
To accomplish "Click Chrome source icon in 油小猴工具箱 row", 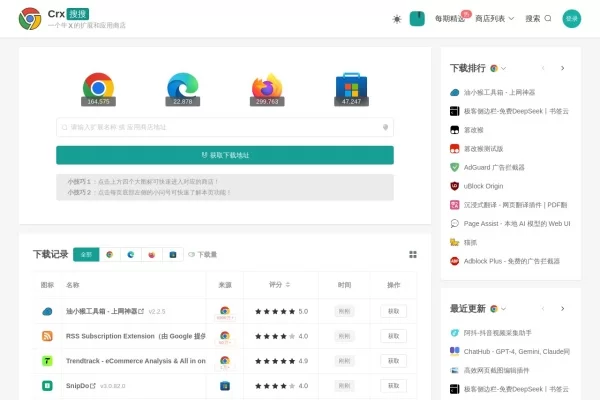I will click(x=225, y=310).
